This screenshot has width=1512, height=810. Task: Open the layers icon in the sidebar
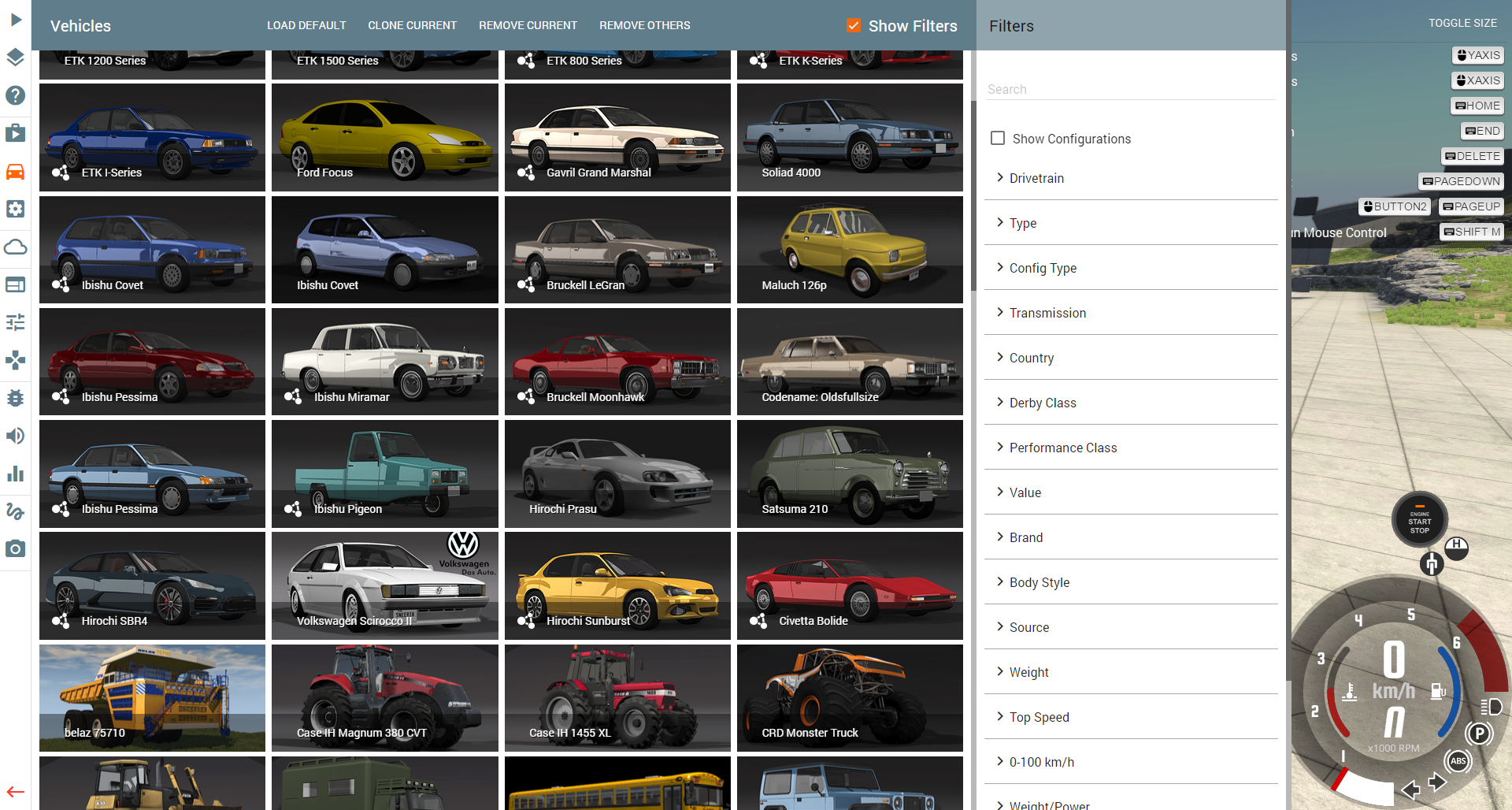click(x=16, y=58)
